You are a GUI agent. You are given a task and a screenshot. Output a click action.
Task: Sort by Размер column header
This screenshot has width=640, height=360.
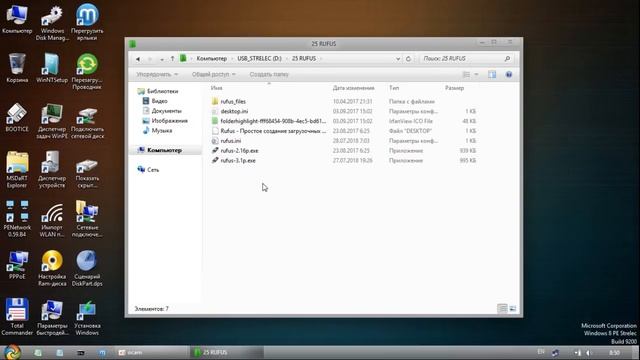point(454,88)
